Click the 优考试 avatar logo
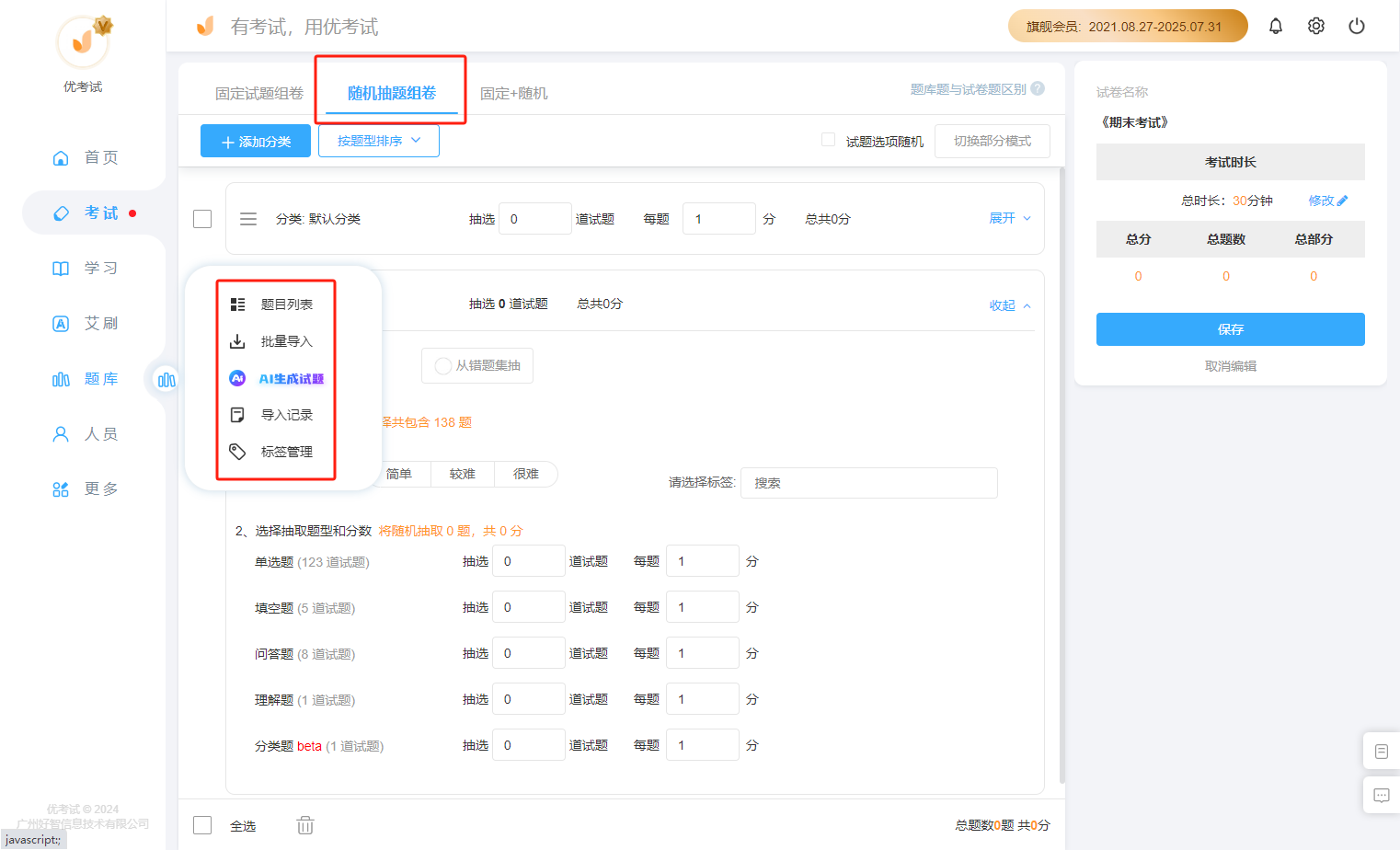The image size is (1400, 850). coord(83,41)
